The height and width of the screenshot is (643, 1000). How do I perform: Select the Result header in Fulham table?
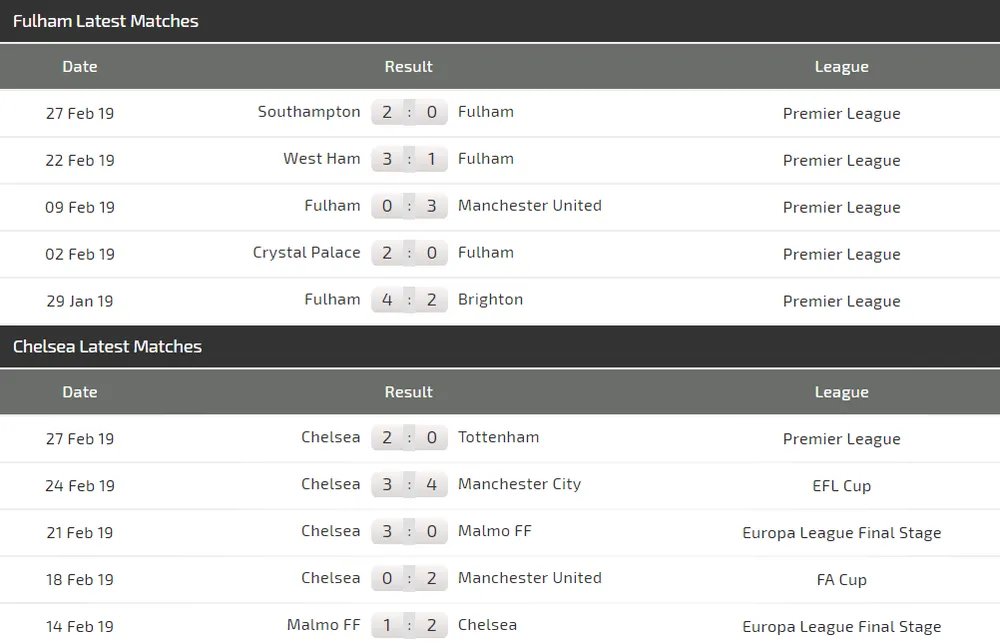coord(408,67)
